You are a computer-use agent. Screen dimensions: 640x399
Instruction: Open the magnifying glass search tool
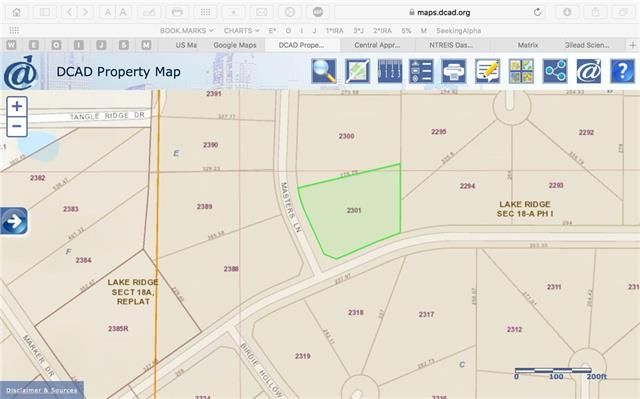coord(324,71)
